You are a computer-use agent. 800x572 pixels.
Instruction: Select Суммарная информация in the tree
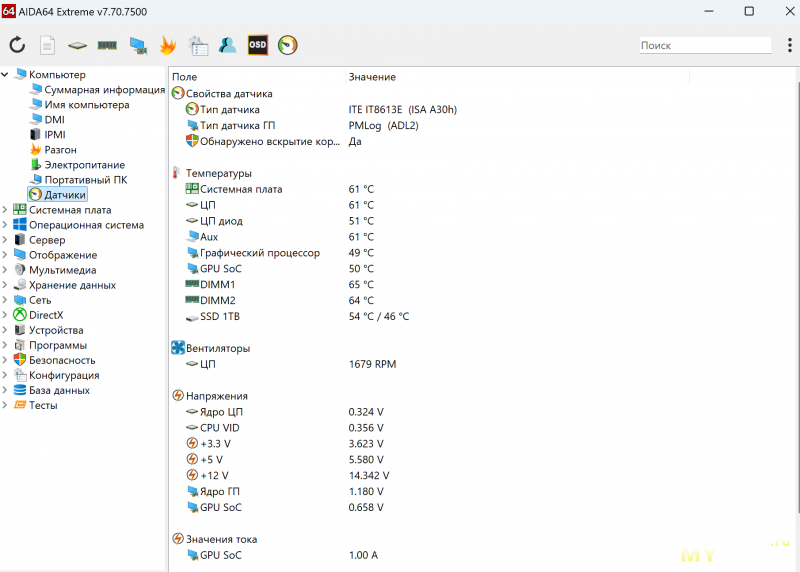[x=97, y=90]
